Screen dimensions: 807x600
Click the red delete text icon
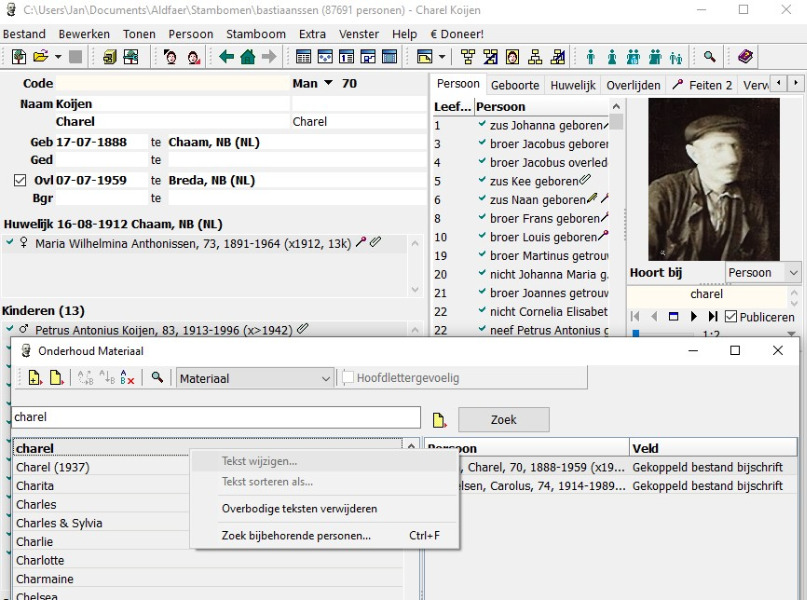point(126,379)
